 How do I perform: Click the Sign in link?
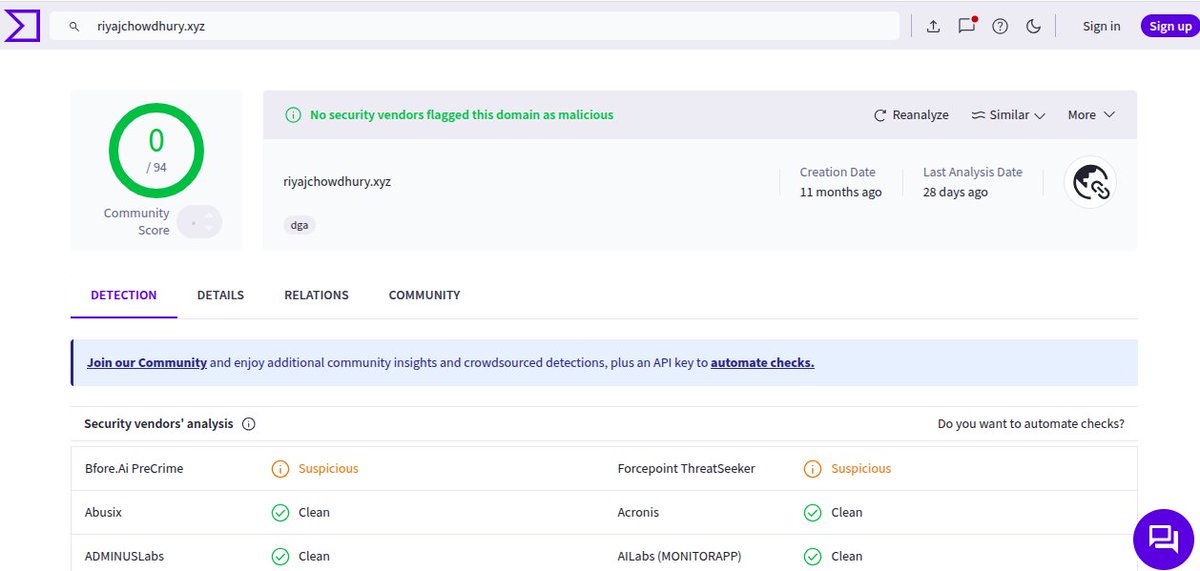tap(1101, 27)
